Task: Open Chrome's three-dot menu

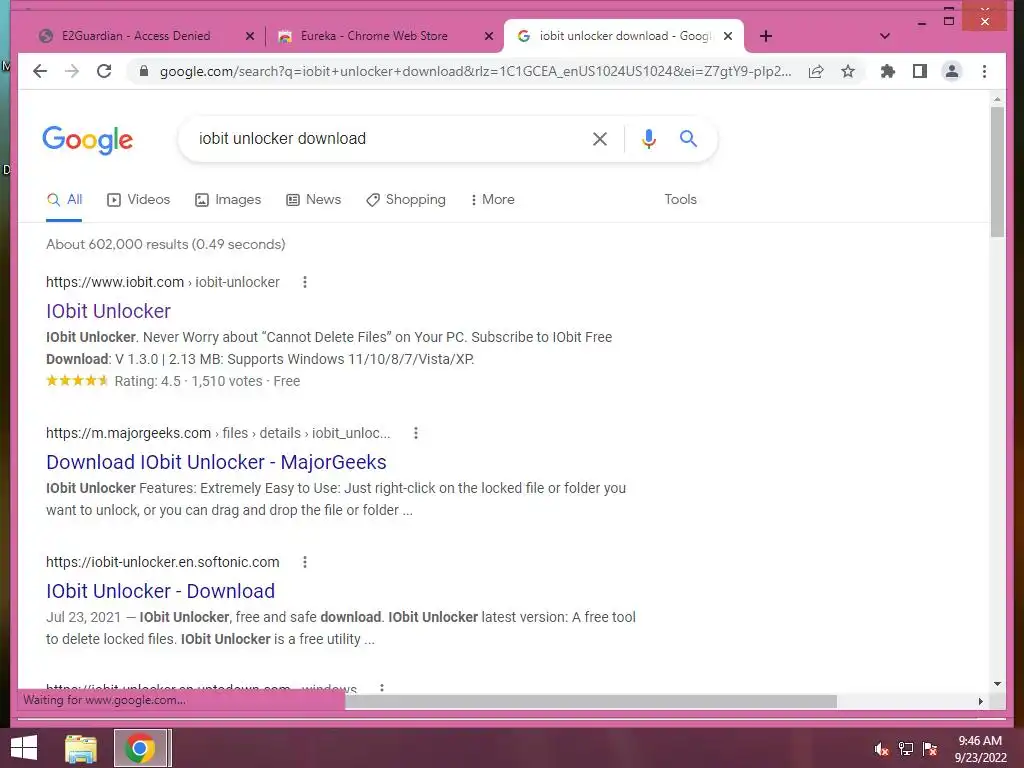Action: point(984,71)
